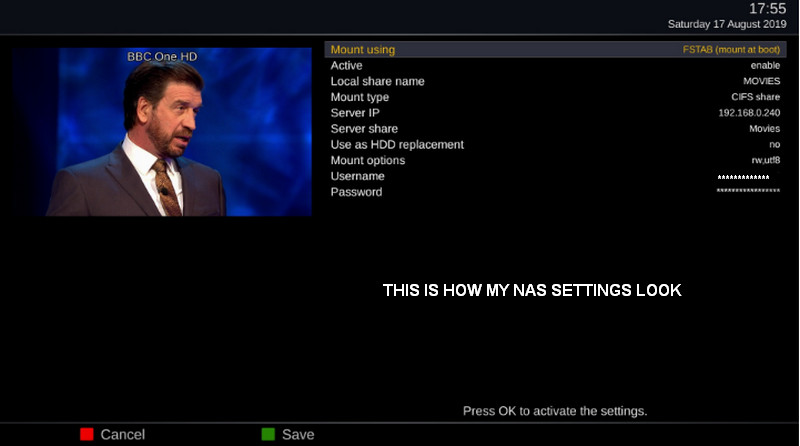The image size is (800, 446).
Task: Select the 'Mount type' setting label
Action: 360,97
